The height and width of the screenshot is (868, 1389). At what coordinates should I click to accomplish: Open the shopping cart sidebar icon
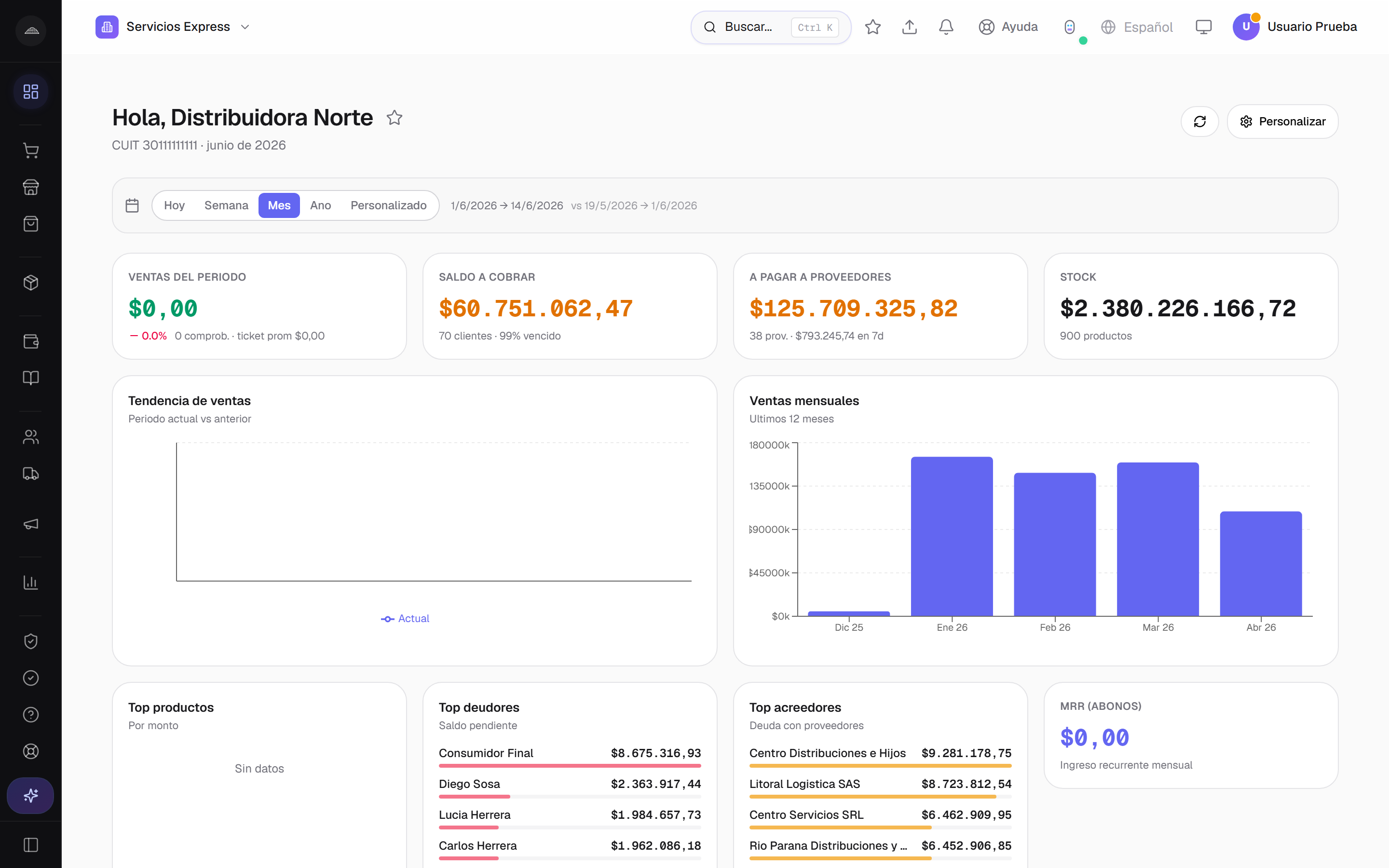[31, 150]
